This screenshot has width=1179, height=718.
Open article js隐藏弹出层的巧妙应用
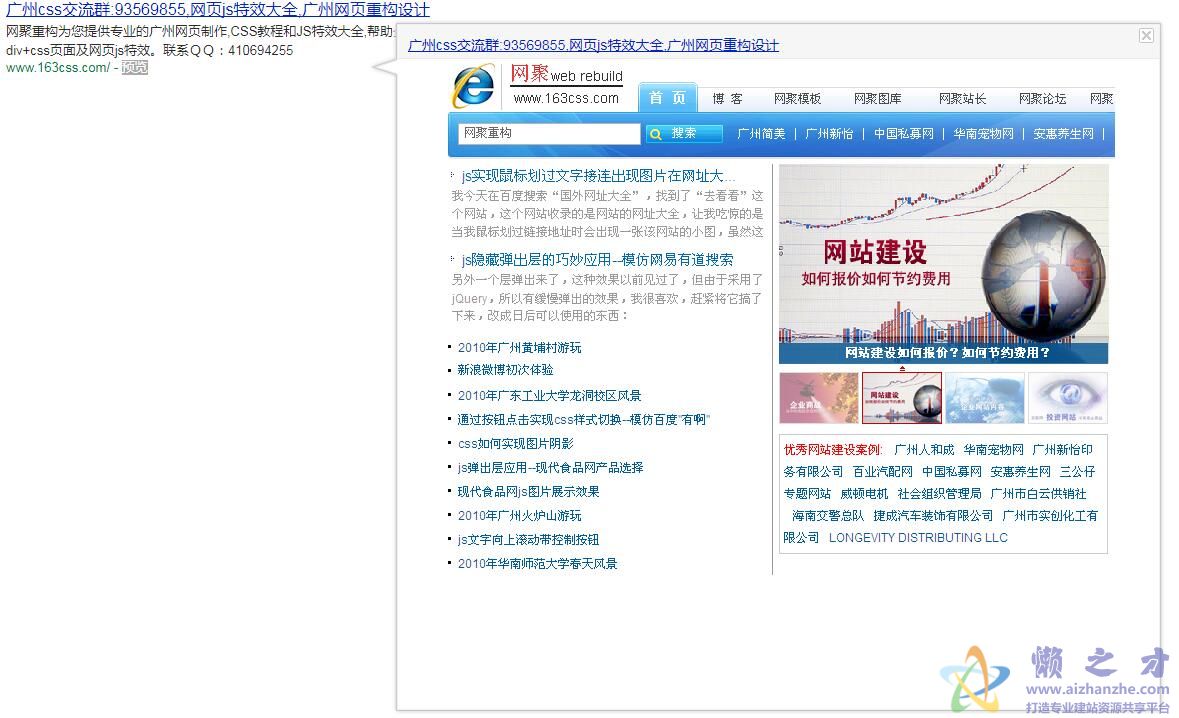click(x=597, y=260)
